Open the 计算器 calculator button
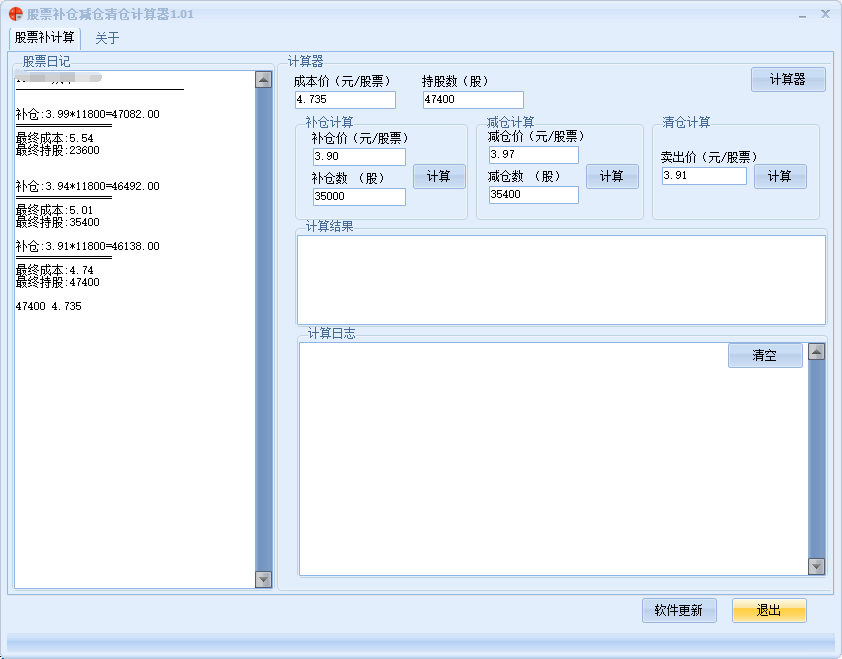 click(787, 80)
